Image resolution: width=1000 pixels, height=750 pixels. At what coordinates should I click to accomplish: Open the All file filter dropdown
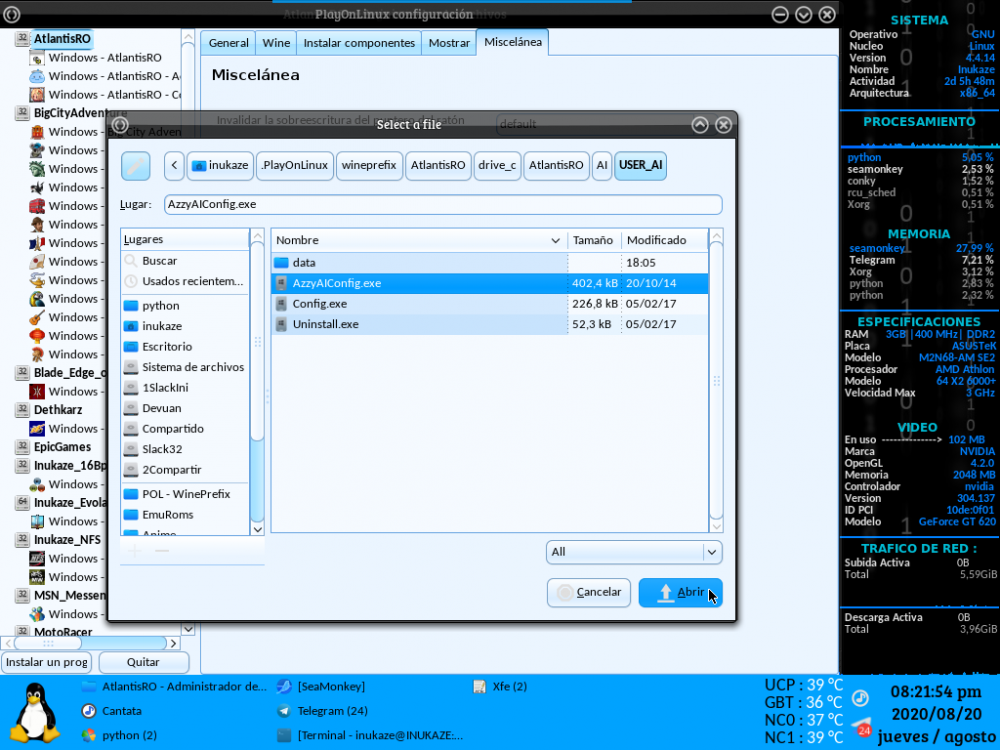click(634, 552)
